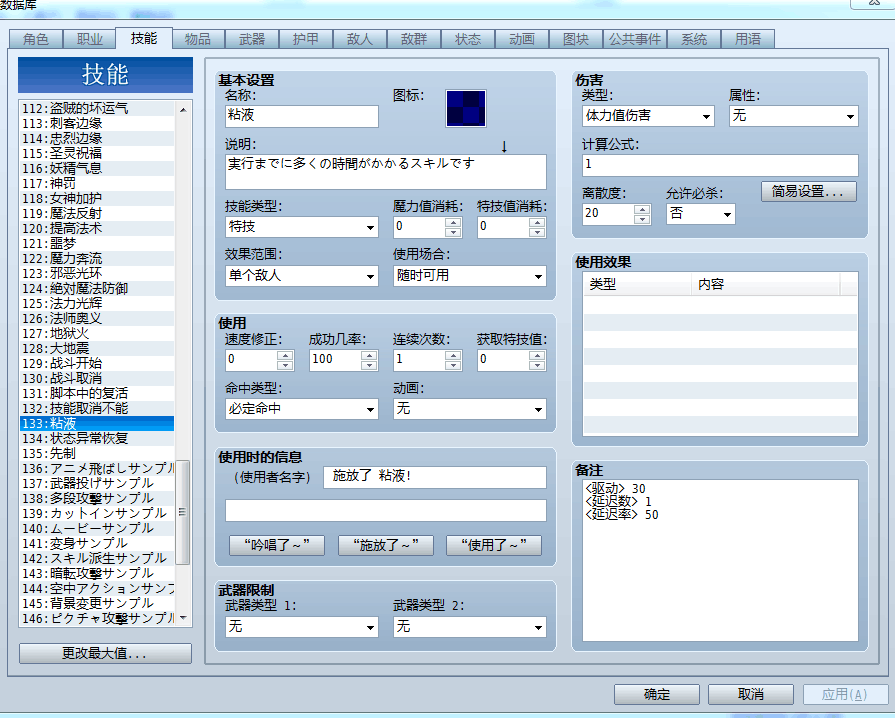Image resolution: width=895 pixels, height=718 pixels.
Task: Select skill 135:先制
Action: coord(97,453)
